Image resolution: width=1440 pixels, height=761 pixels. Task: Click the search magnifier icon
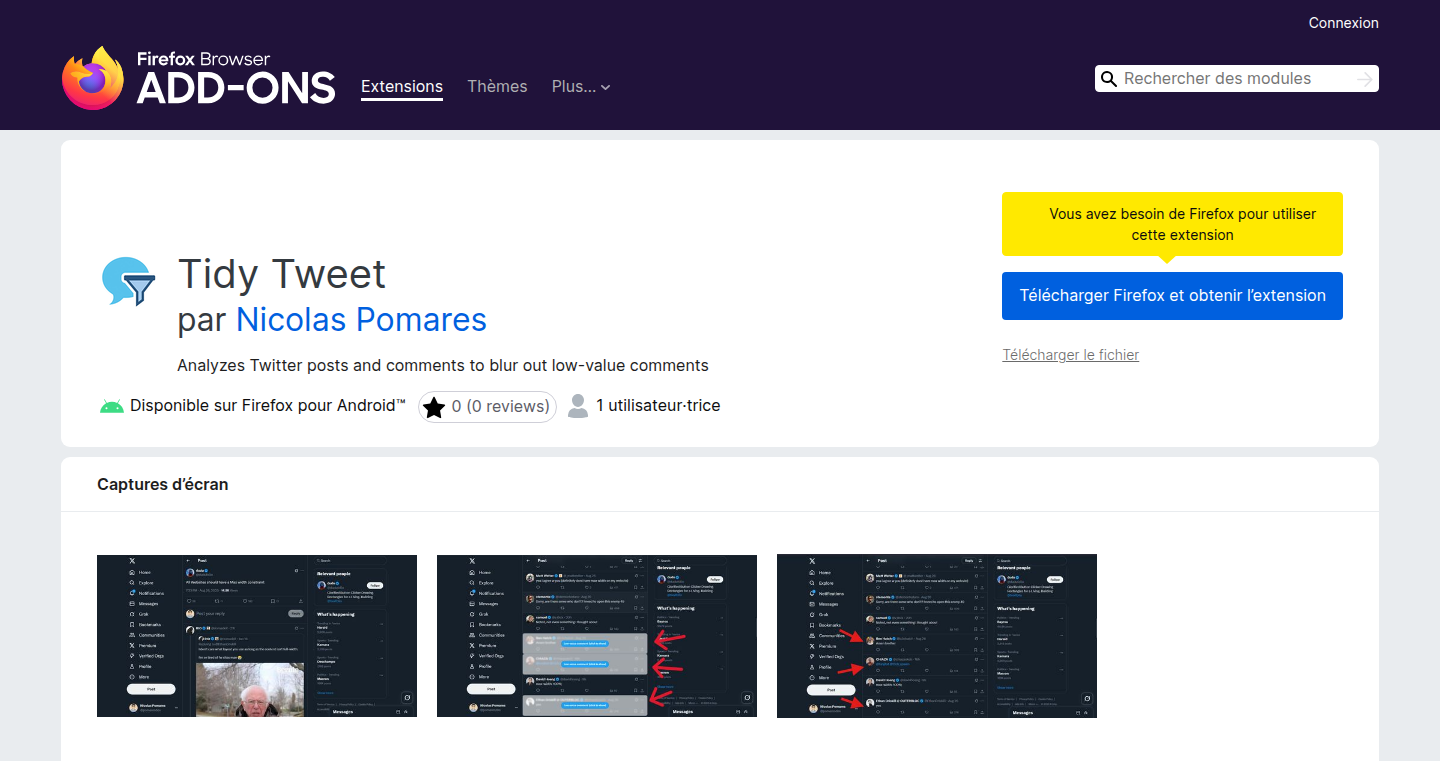pos(1108,79)
